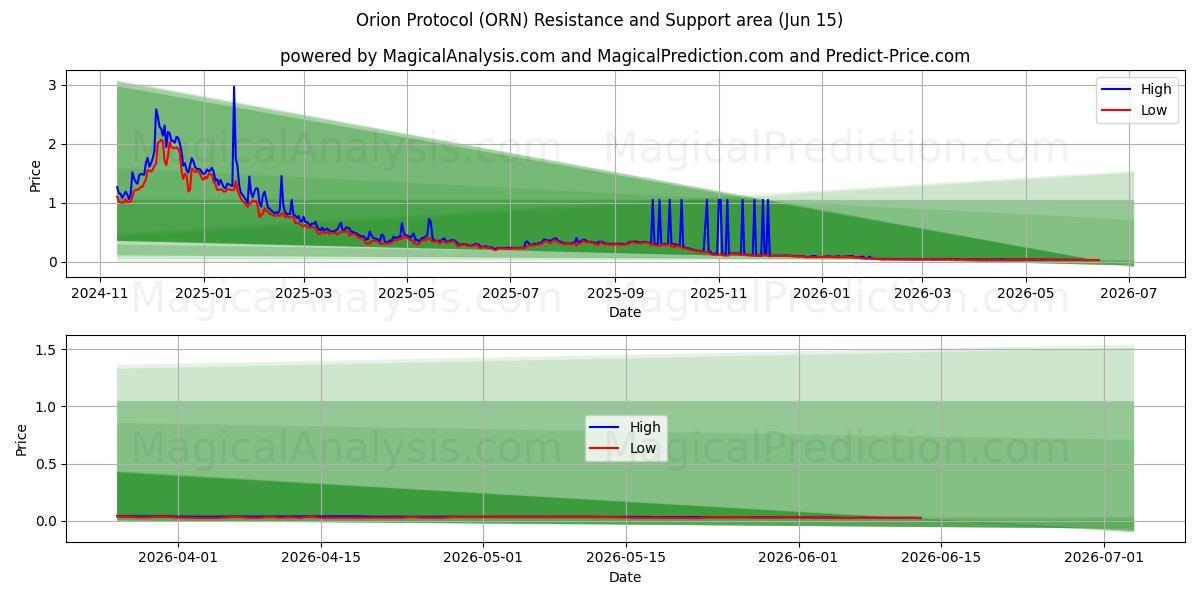Click the '2025-03' x-axis label of the top chart
This screenshot has width=1200, height=600.
tap(303, 294)
